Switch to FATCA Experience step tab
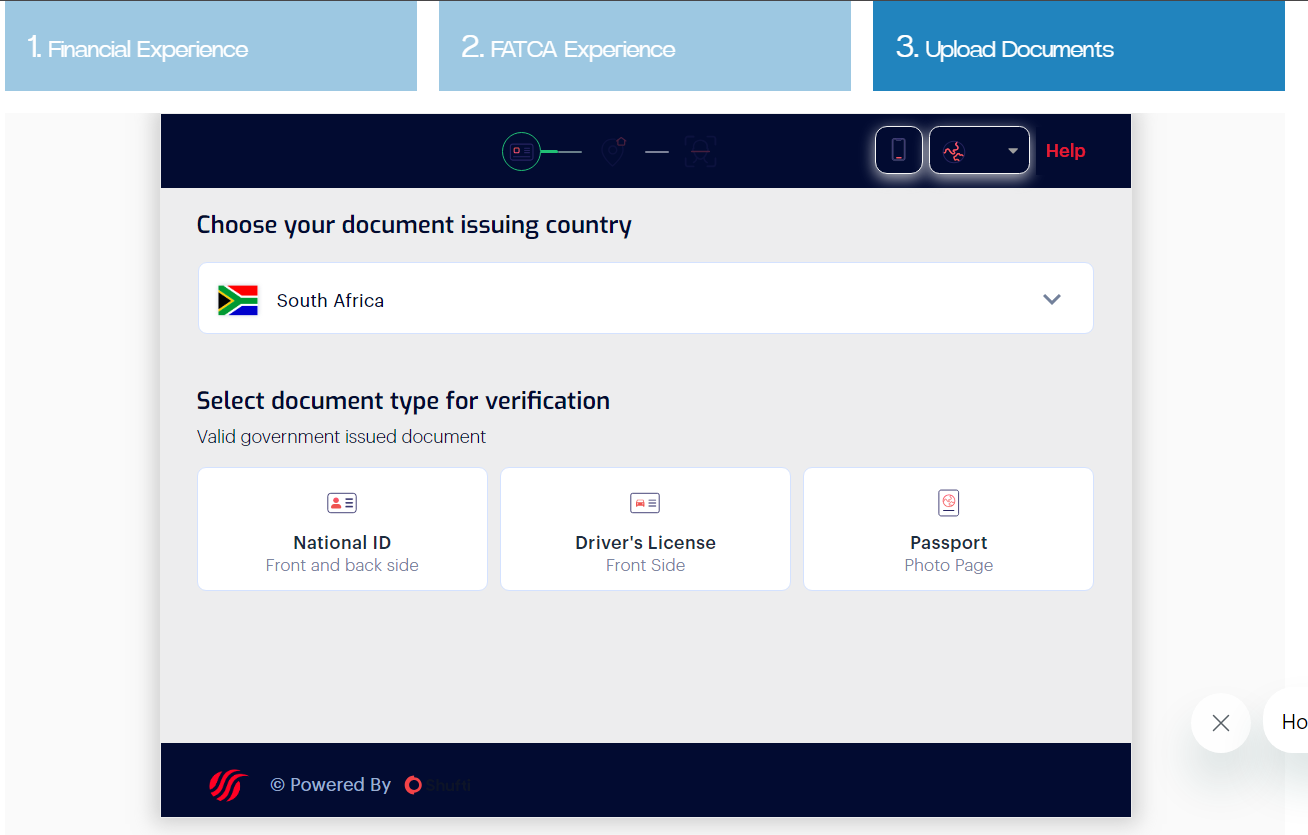Viewport: 1308px width, 835px height. pos(644,47)
